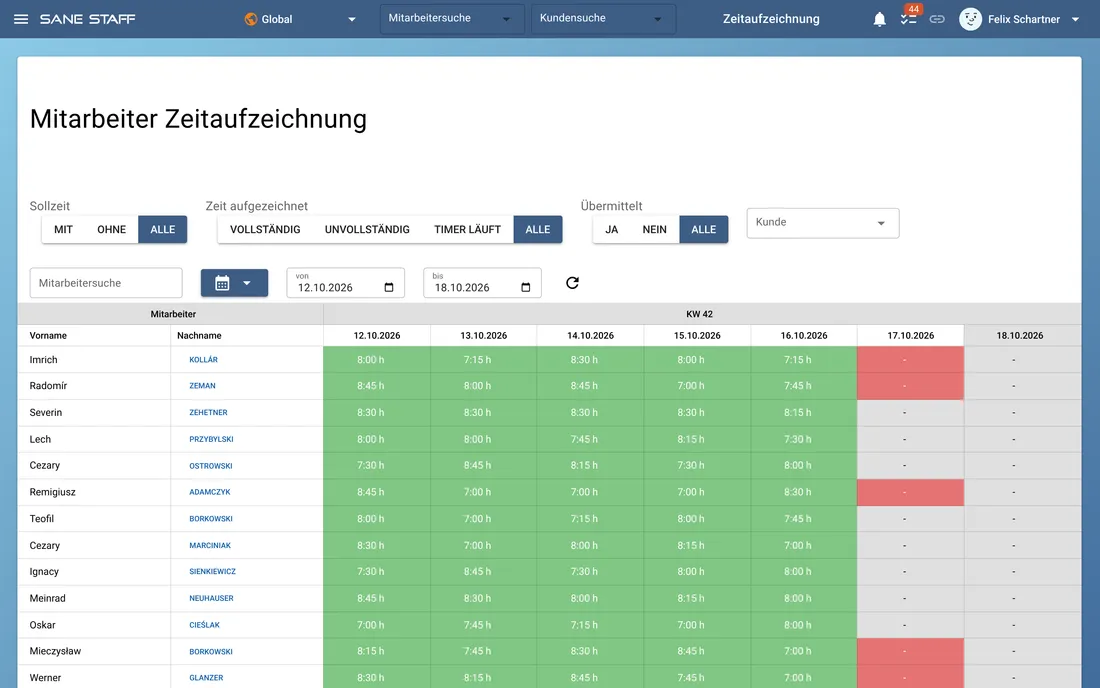
Task: Click Adamczyk's red cell on 17.10.2026
Action: pos(911,492)
